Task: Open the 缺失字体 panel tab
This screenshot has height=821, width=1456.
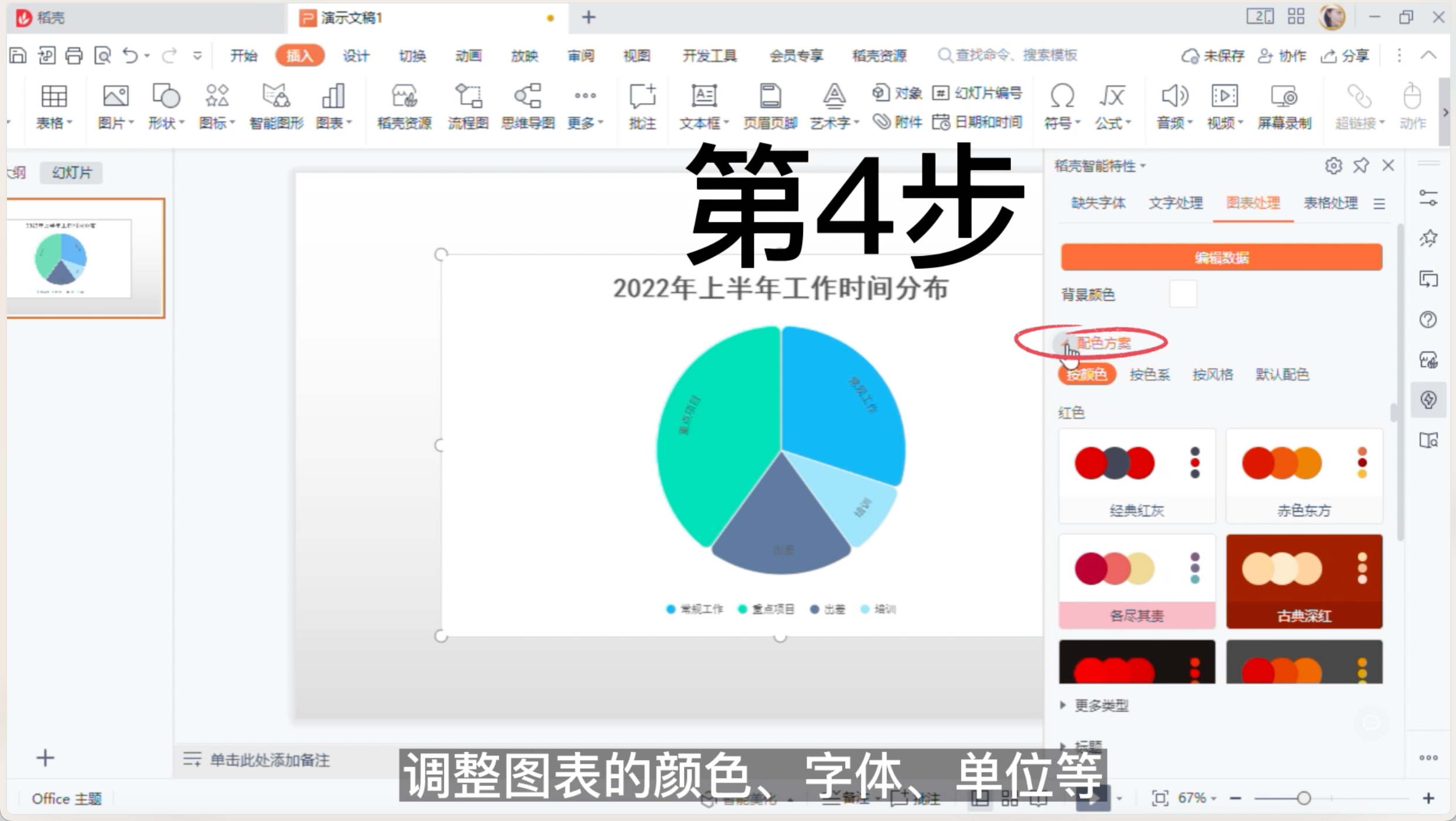Action: point(1098,203)
